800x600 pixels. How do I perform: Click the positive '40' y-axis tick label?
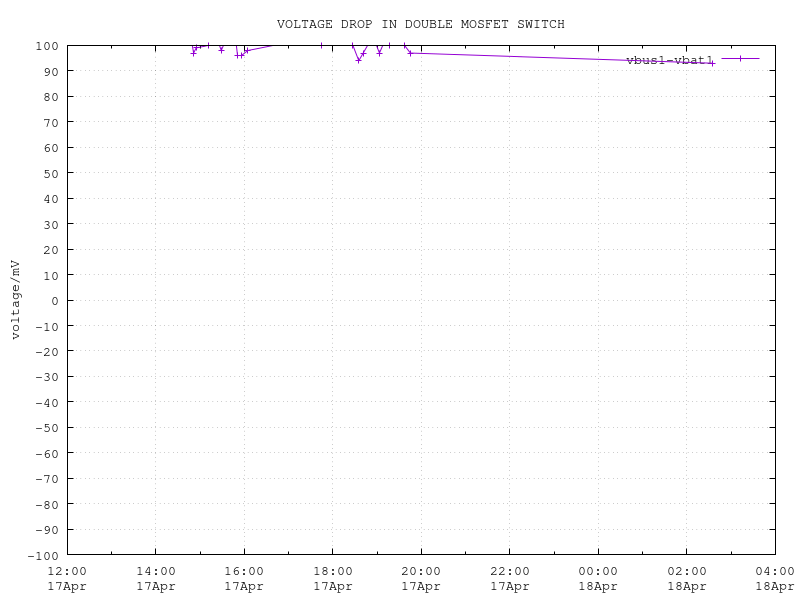click(x=51, y=199)
